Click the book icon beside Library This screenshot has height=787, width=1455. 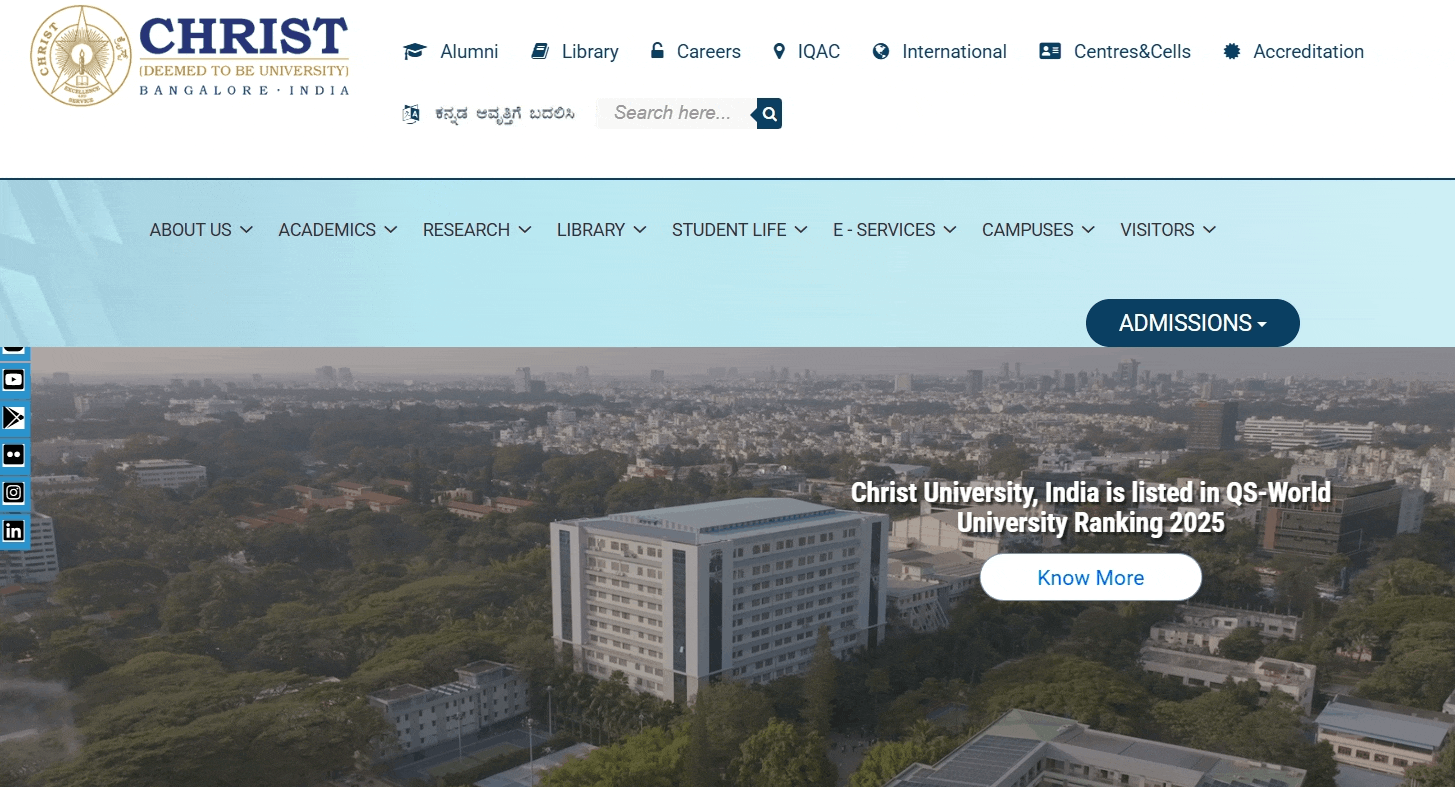[540, 51]
